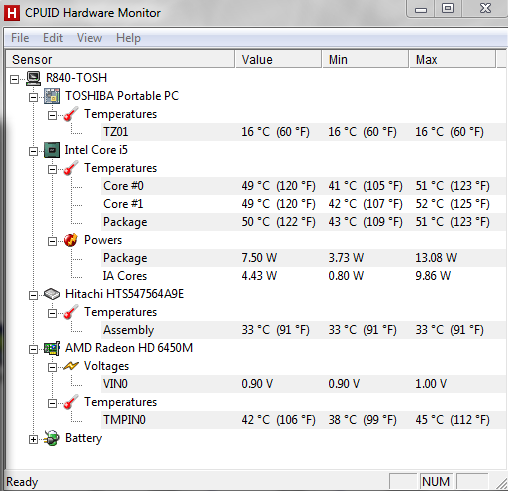Screen dimensions: 508x491
Task: Click the Intel Core i5 processor chip icon
Action: (x=52, y=150)
